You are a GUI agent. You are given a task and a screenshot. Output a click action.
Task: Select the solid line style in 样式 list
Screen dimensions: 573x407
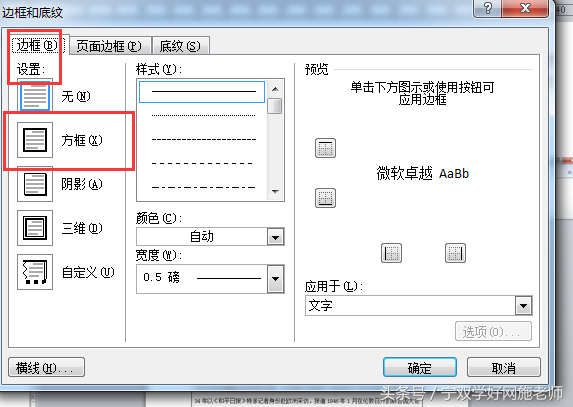tap(202, 92)
